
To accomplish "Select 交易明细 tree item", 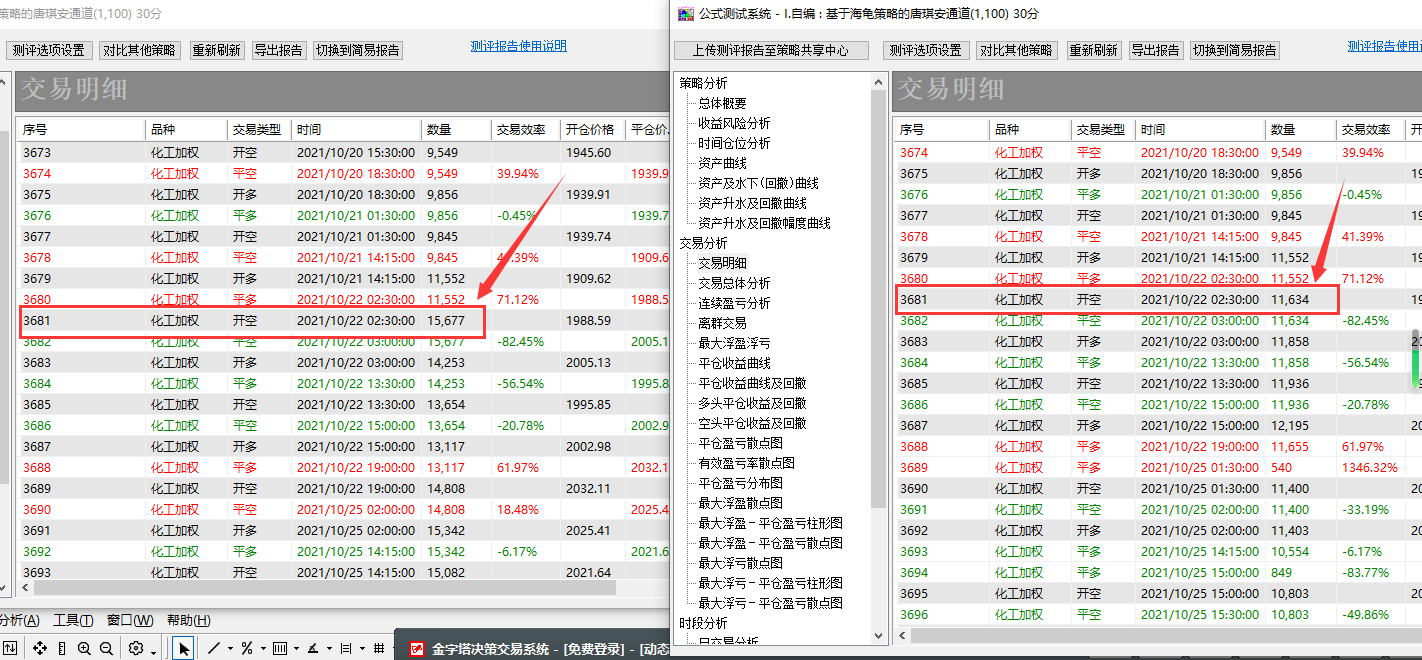I will coord(722,263).
